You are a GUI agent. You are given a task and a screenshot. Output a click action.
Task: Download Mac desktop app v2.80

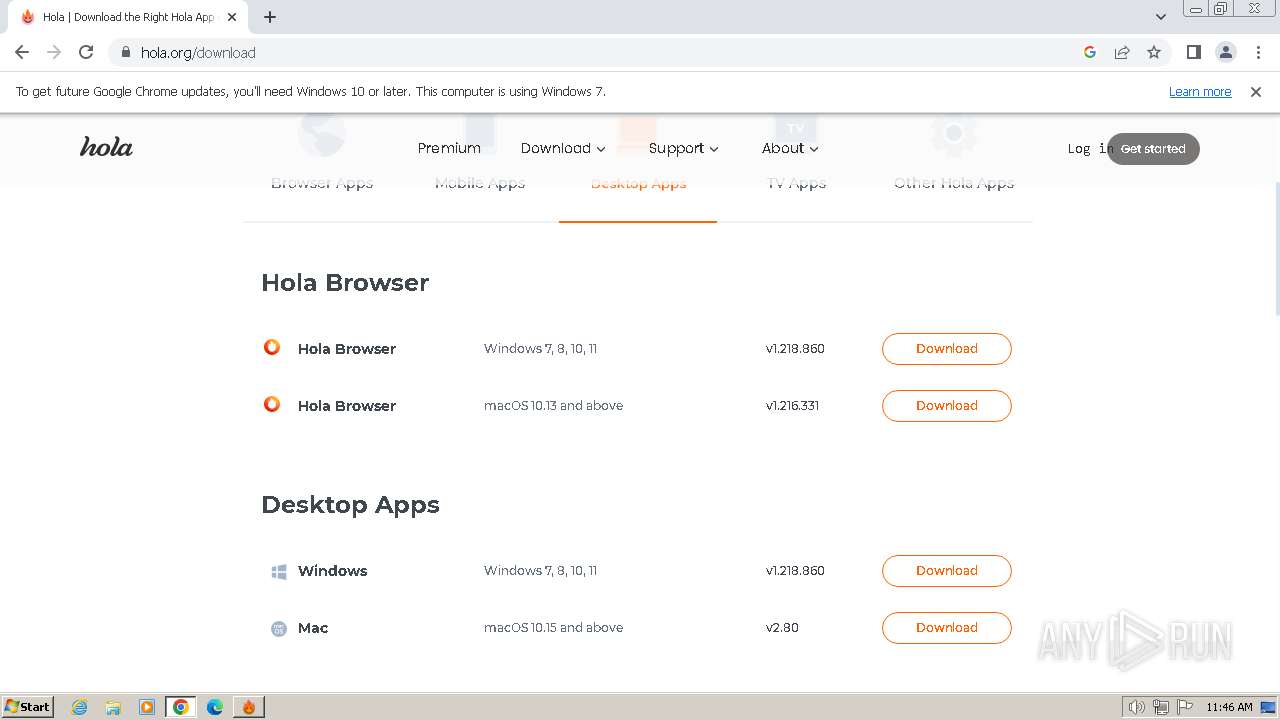click(946, 627)
